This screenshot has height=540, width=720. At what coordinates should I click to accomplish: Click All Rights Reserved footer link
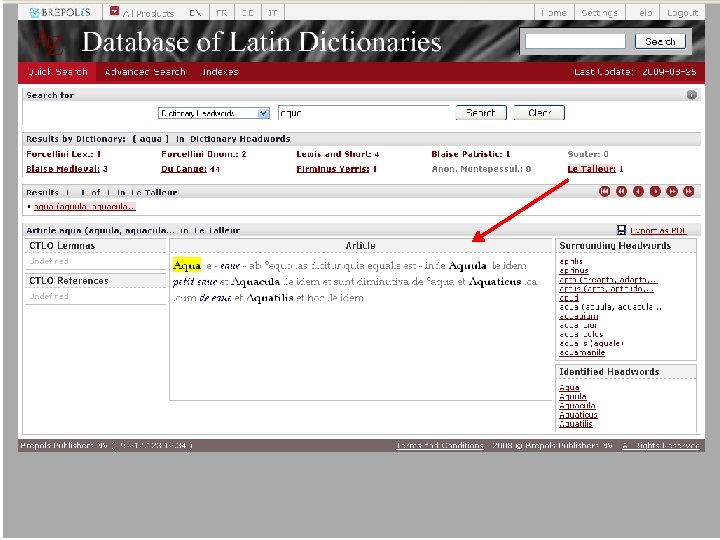coord(661,445)
